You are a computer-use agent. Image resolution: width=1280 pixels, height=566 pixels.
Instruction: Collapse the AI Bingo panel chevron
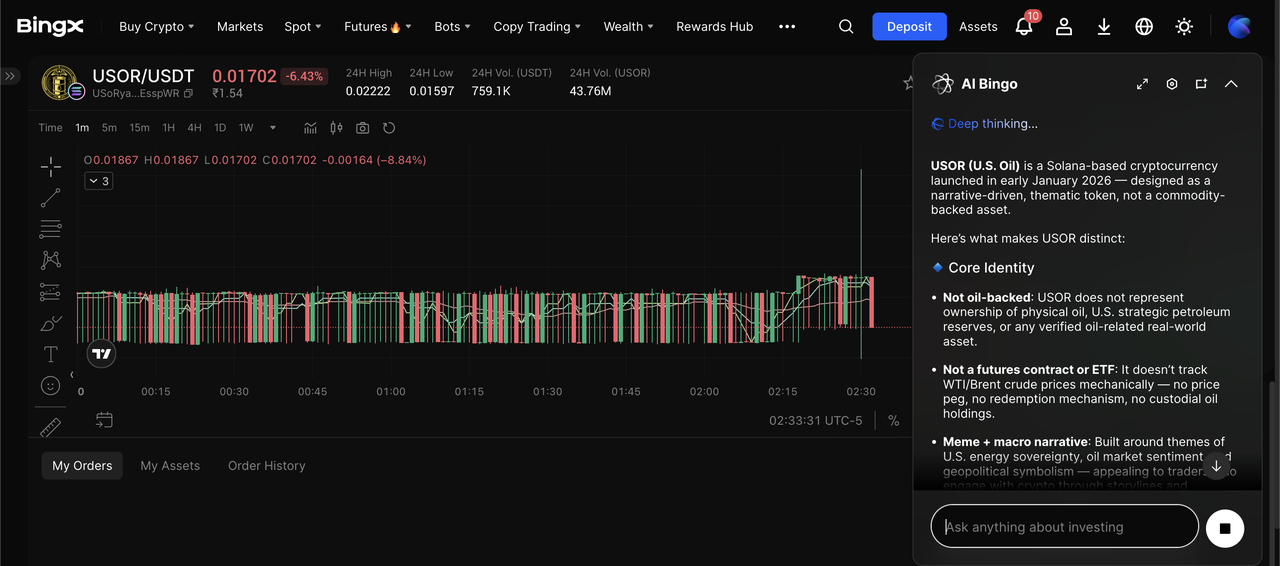click(x=1231, y=84)
